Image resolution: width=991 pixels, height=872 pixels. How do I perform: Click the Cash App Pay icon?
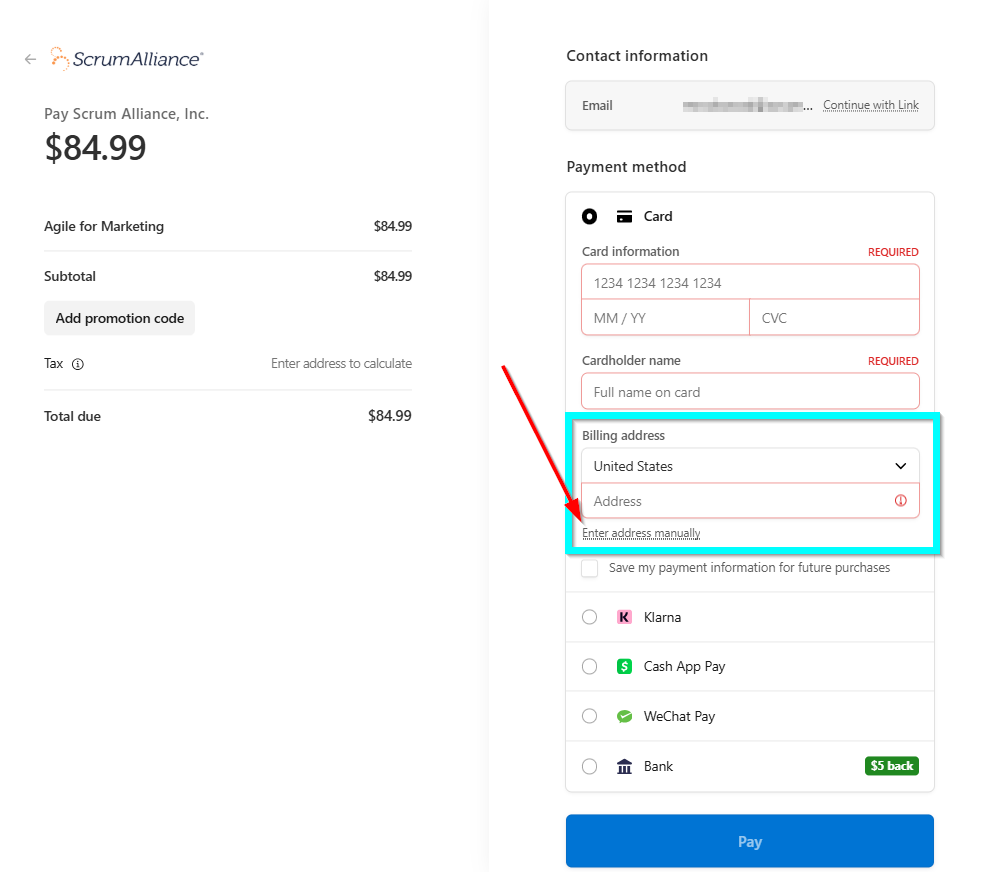coord(624,666)
